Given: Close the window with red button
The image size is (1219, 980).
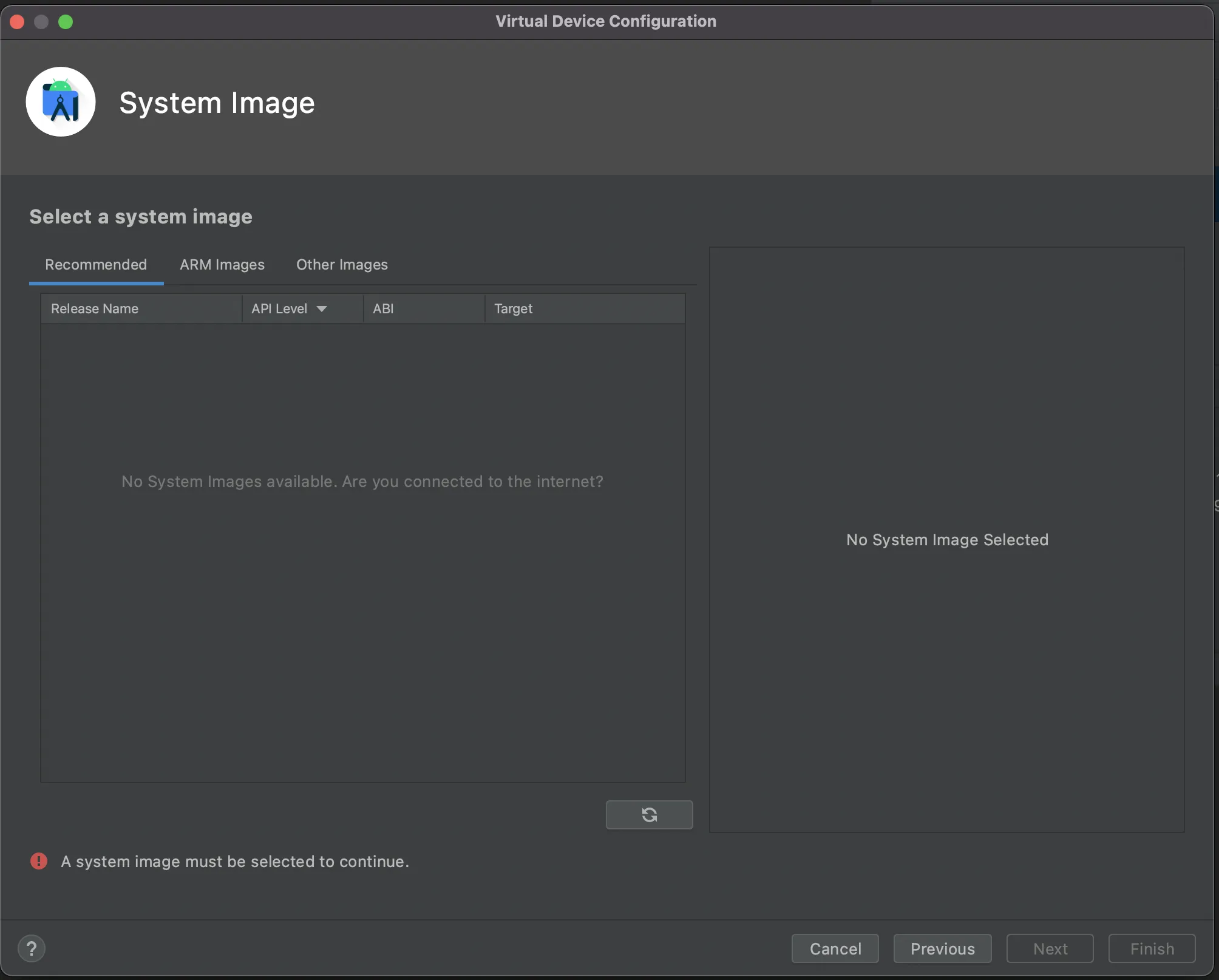Looking at the screenshot, I should (x=17, y=22).
